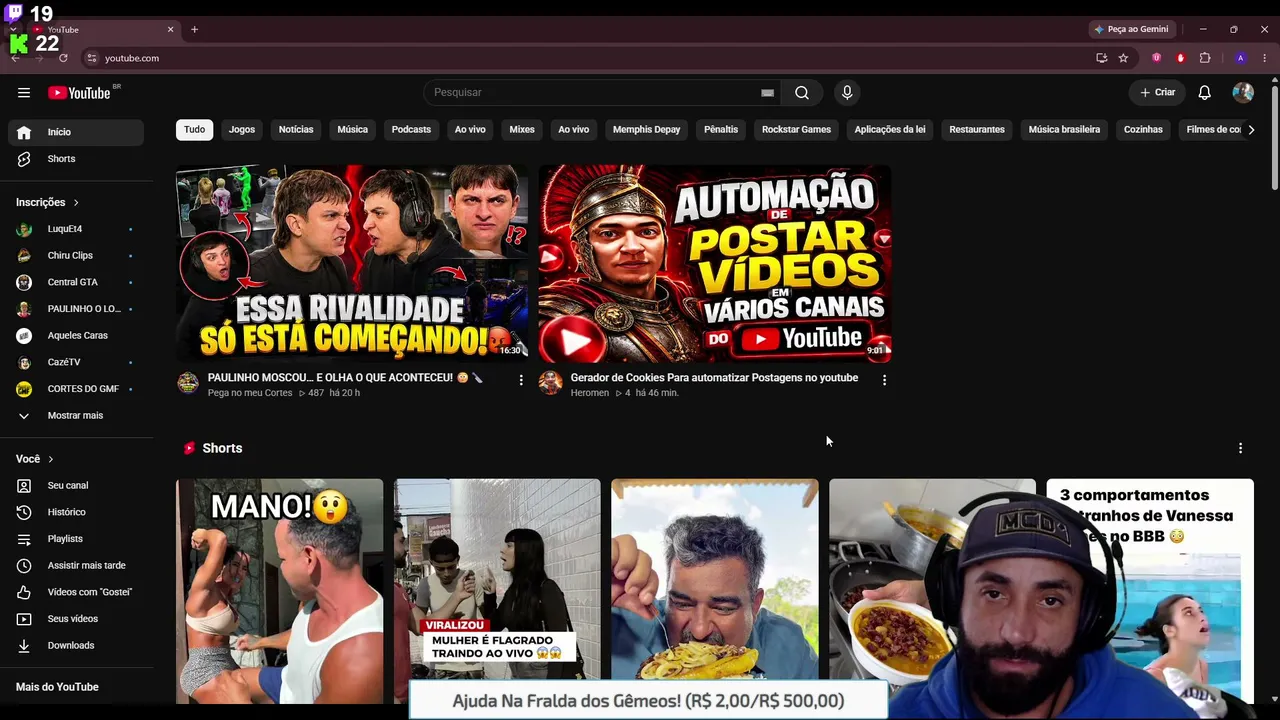This screenshot has height=720, width=1280.
Task: Play the ESSA RIVALIDADE video thumbnail
Action: tap(352, 264)
